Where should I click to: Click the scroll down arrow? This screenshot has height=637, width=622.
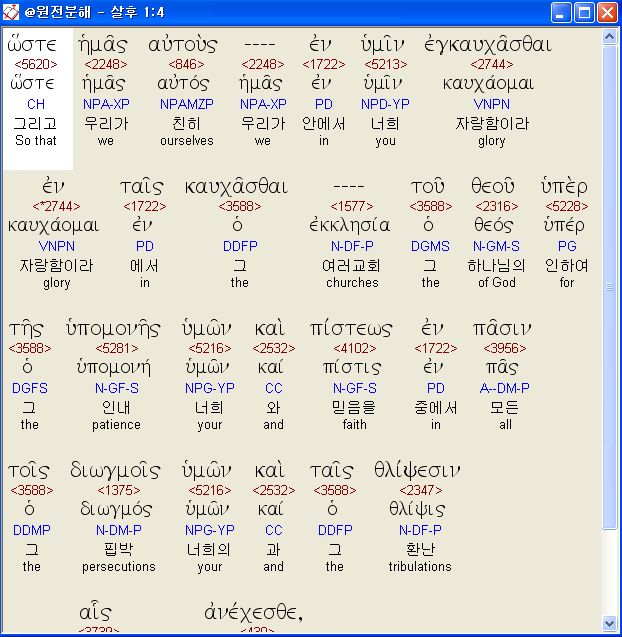pyautogui.click(x=609, y=623)
